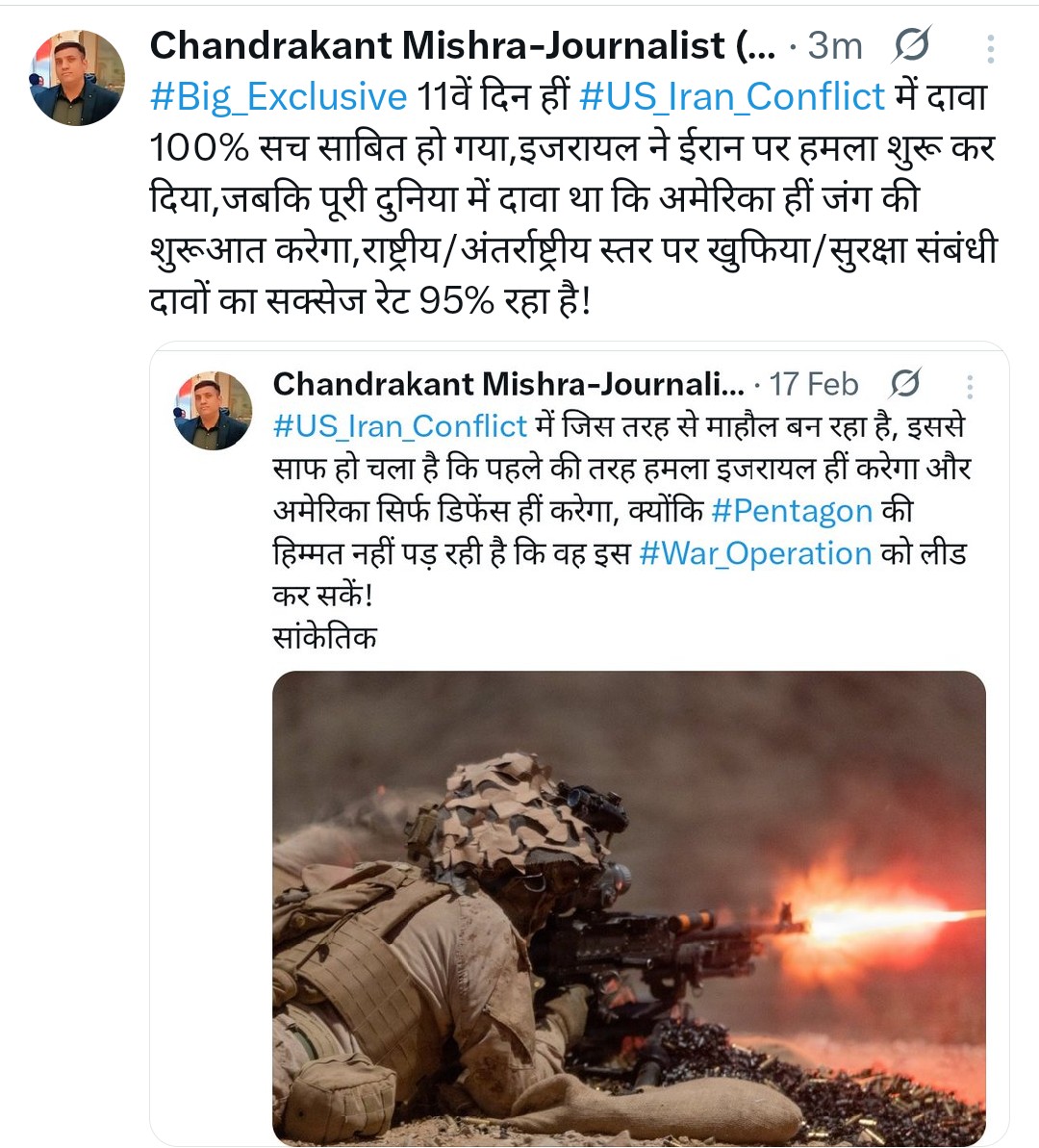This screenshot has width=1039, height=1148.
Task: Open the 3m timestamp link
Action: point(835,46)
